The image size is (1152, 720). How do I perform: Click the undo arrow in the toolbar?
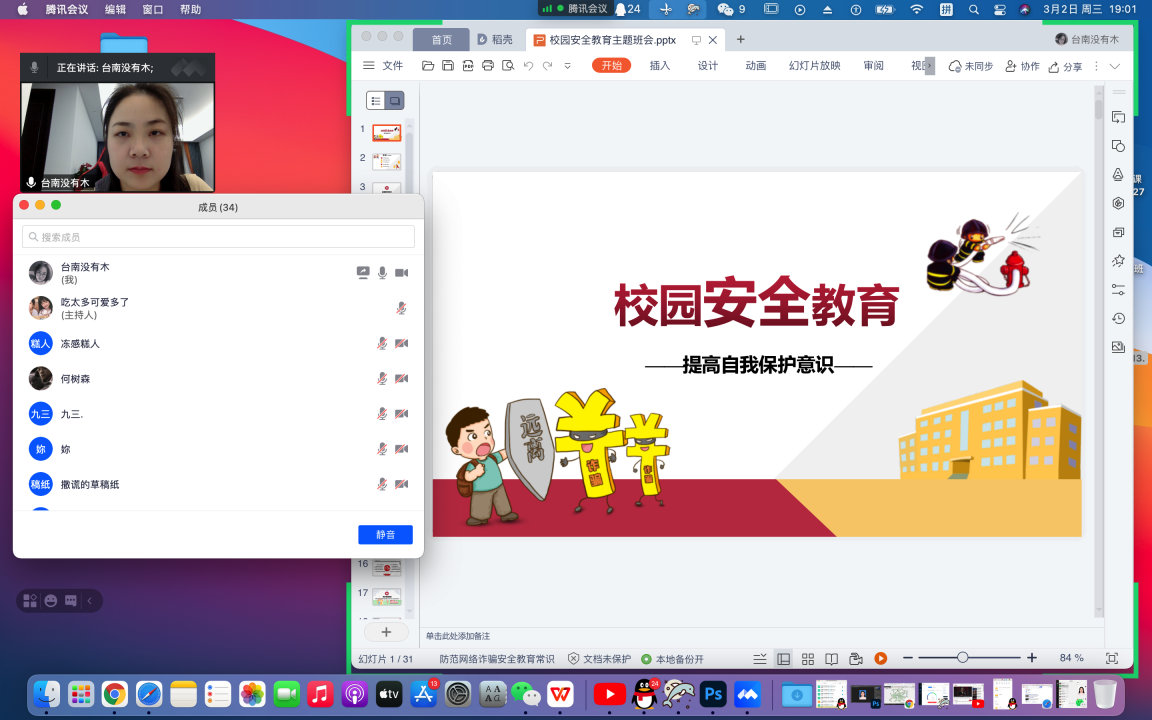click(528, 66)
